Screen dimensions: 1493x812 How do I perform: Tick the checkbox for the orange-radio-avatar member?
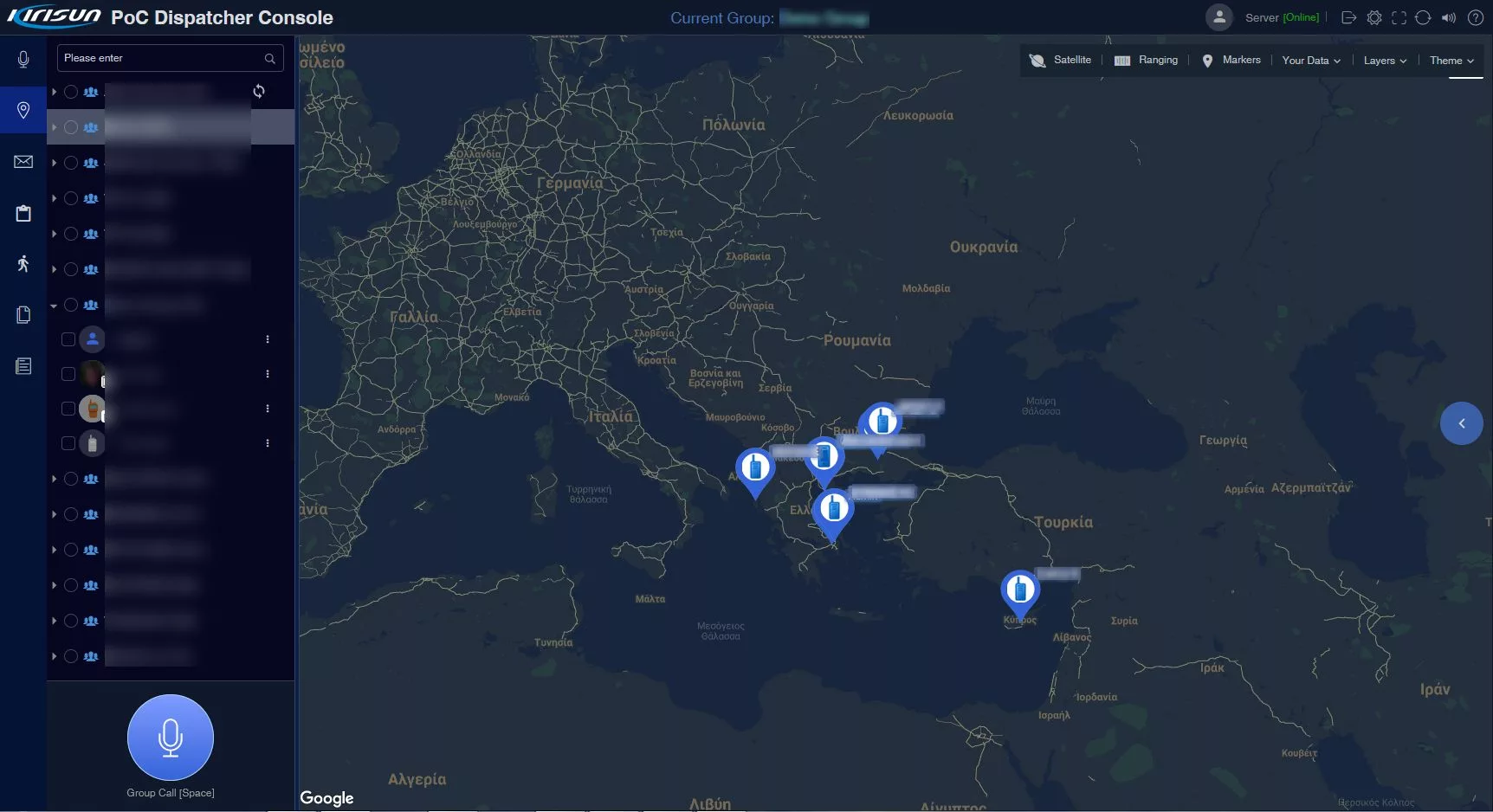click(x=68, y=409)
